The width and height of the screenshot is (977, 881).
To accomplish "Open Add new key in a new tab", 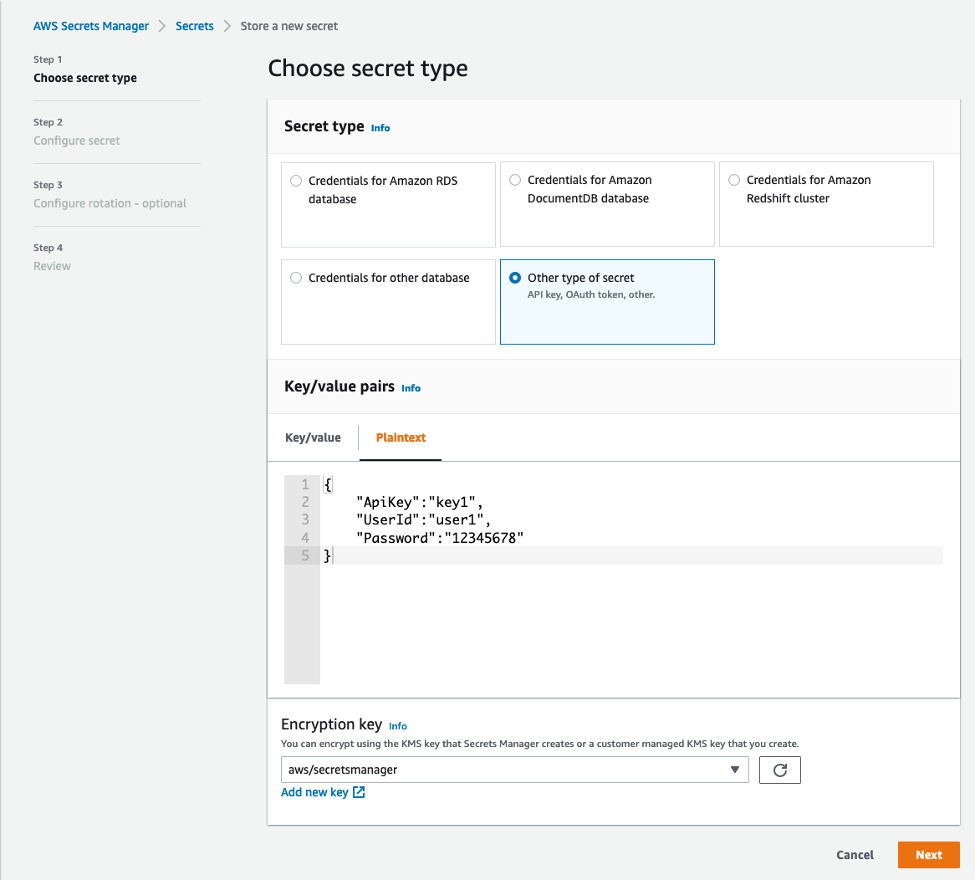I will (x=316, y=792).
